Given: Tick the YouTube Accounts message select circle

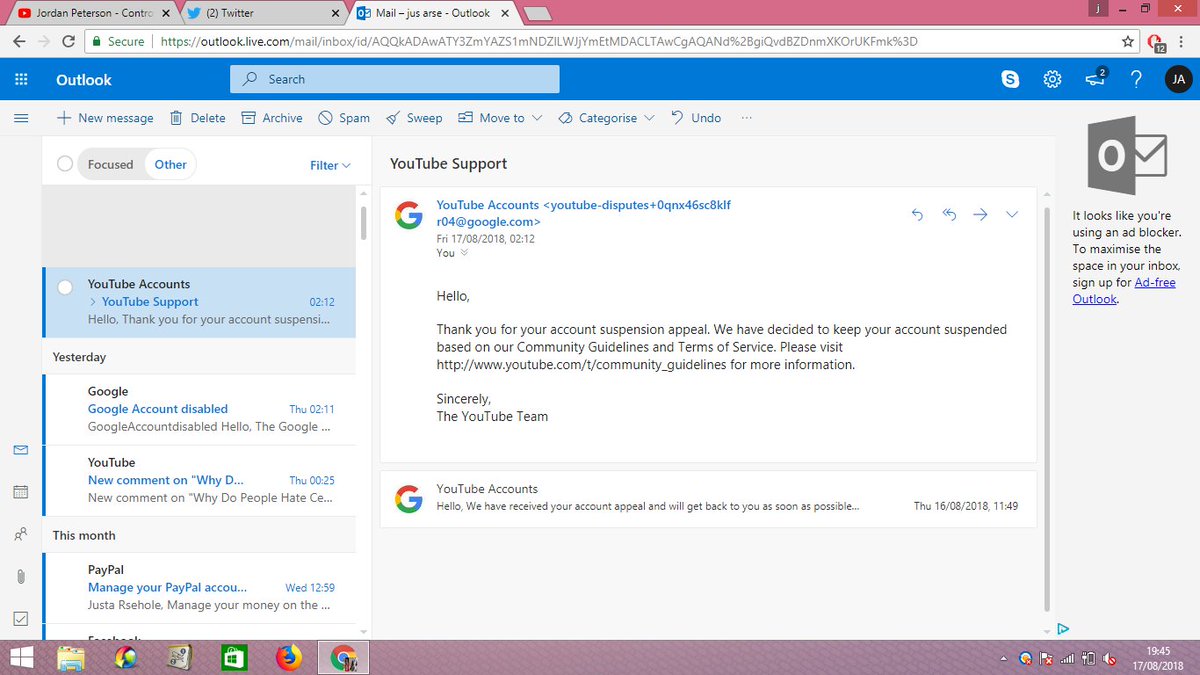Looking at the screenshot, I should click(65, 287).
